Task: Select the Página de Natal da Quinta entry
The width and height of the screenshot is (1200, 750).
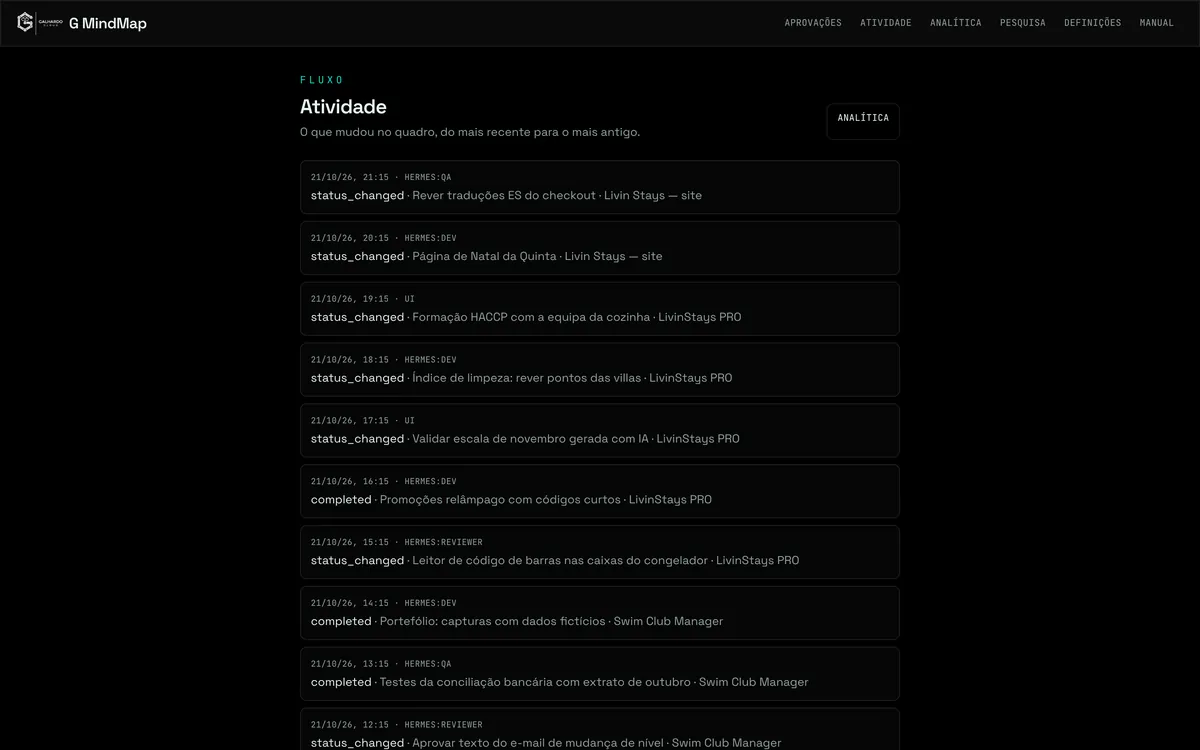Action: click(600, 248)
